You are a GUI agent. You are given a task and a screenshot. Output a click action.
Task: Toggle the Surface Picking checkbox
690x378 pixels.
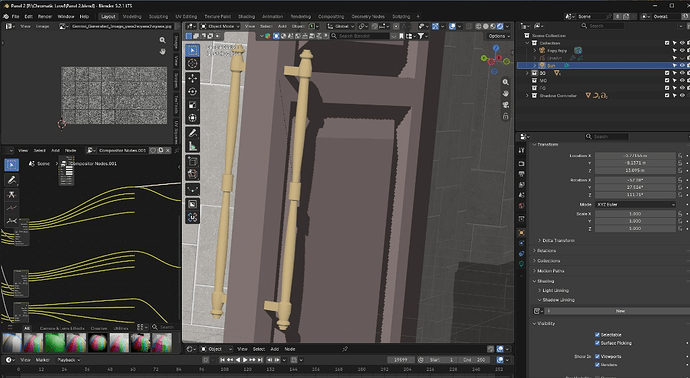[x=597, y=343]
